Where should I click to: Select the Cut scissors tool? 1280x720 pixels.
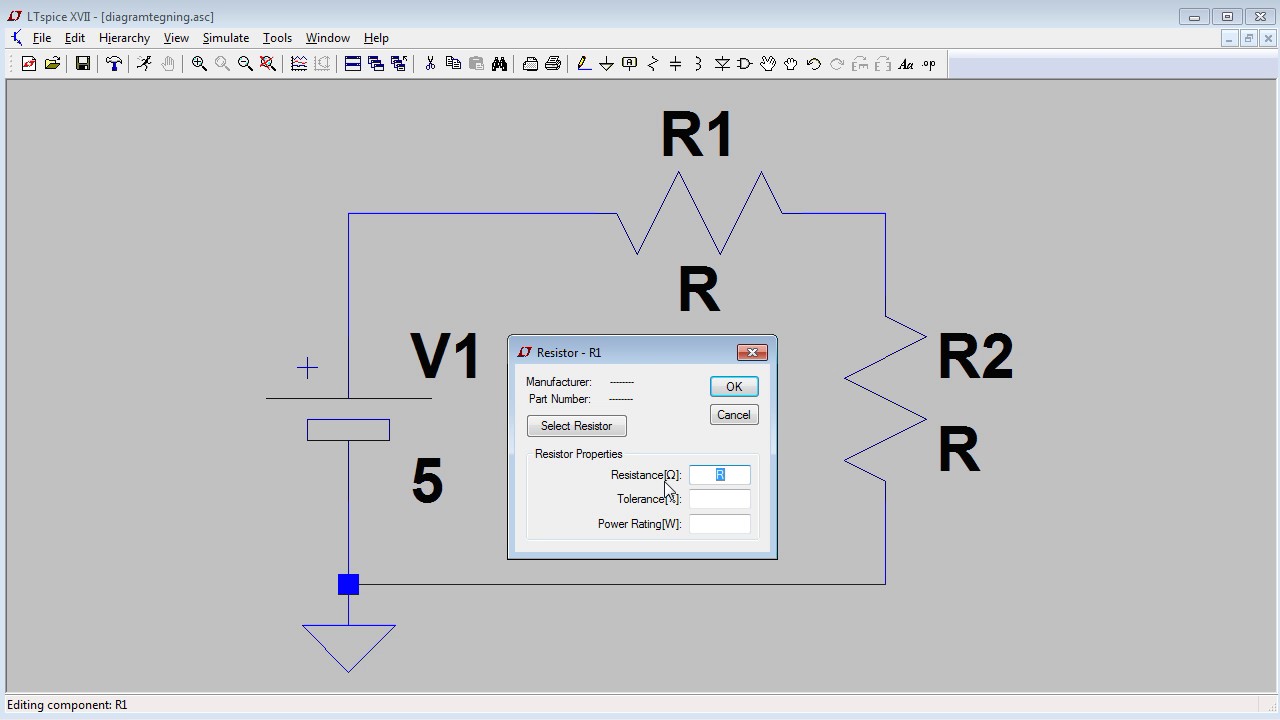(x=430, y=64)
